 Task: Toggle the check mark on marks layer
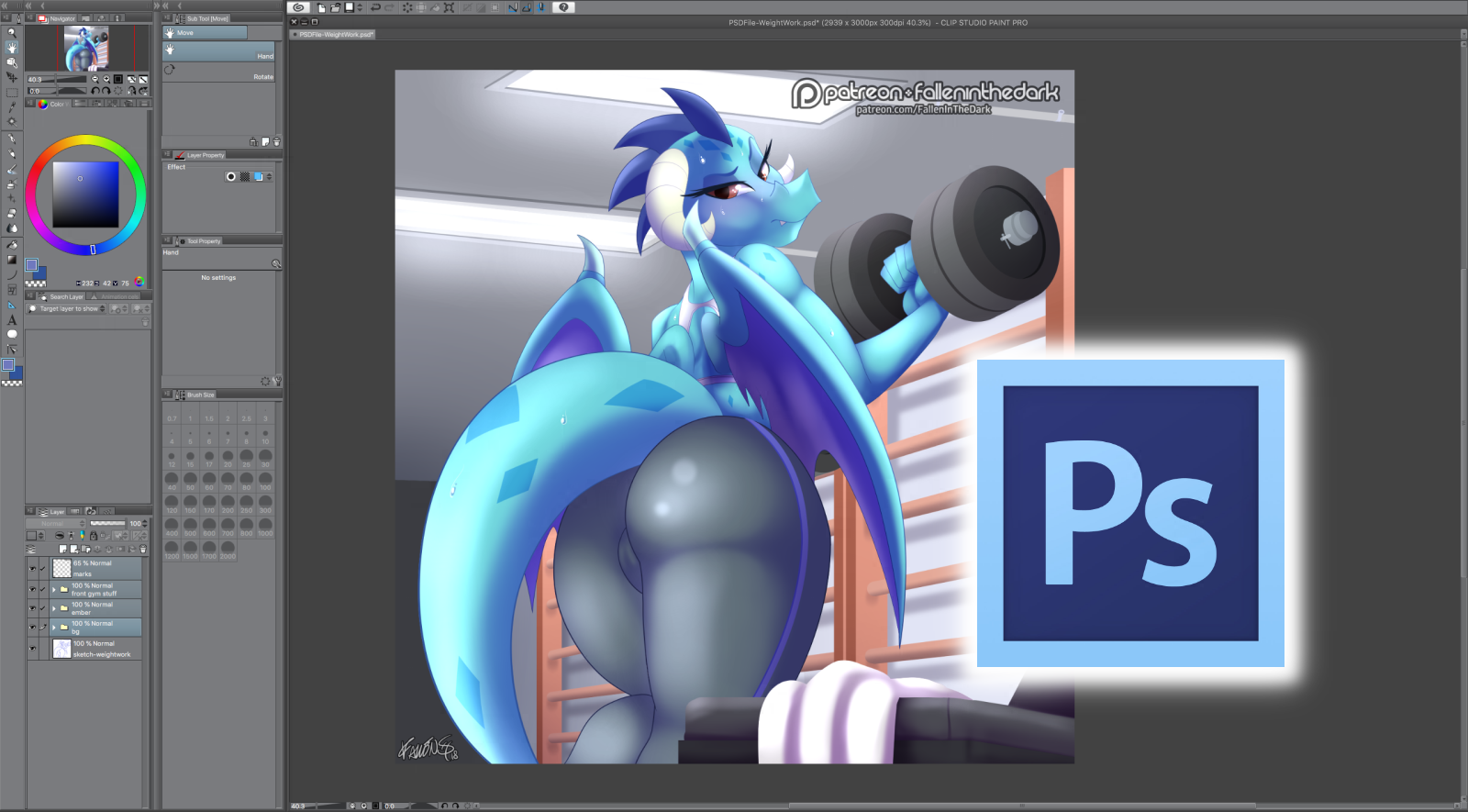tap(43, 569)
